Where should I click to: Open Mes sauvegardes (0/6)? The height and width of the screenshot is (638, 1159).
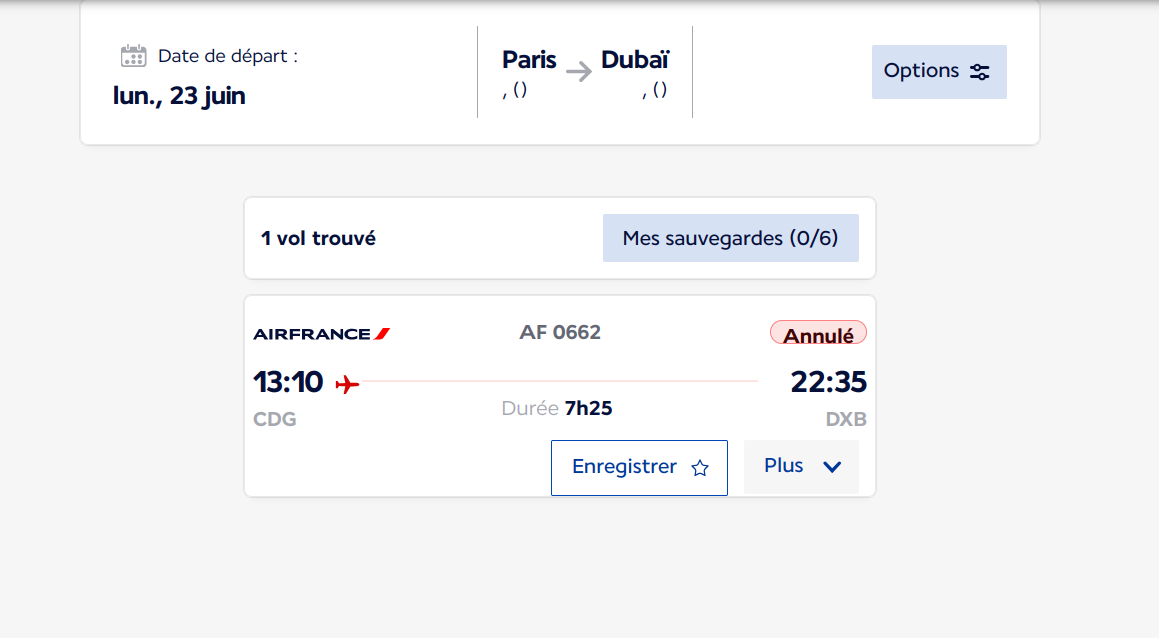click(x=730, y=238)
